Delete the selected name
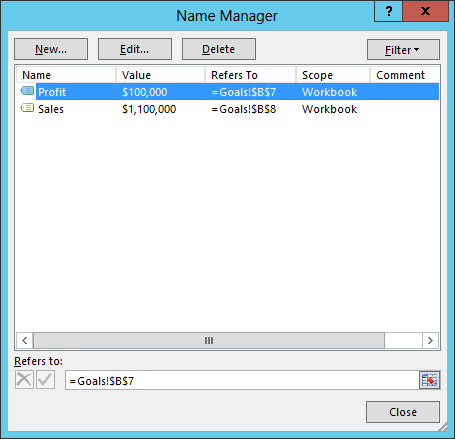Screen dimensions: 455x439 click(219, 49)
